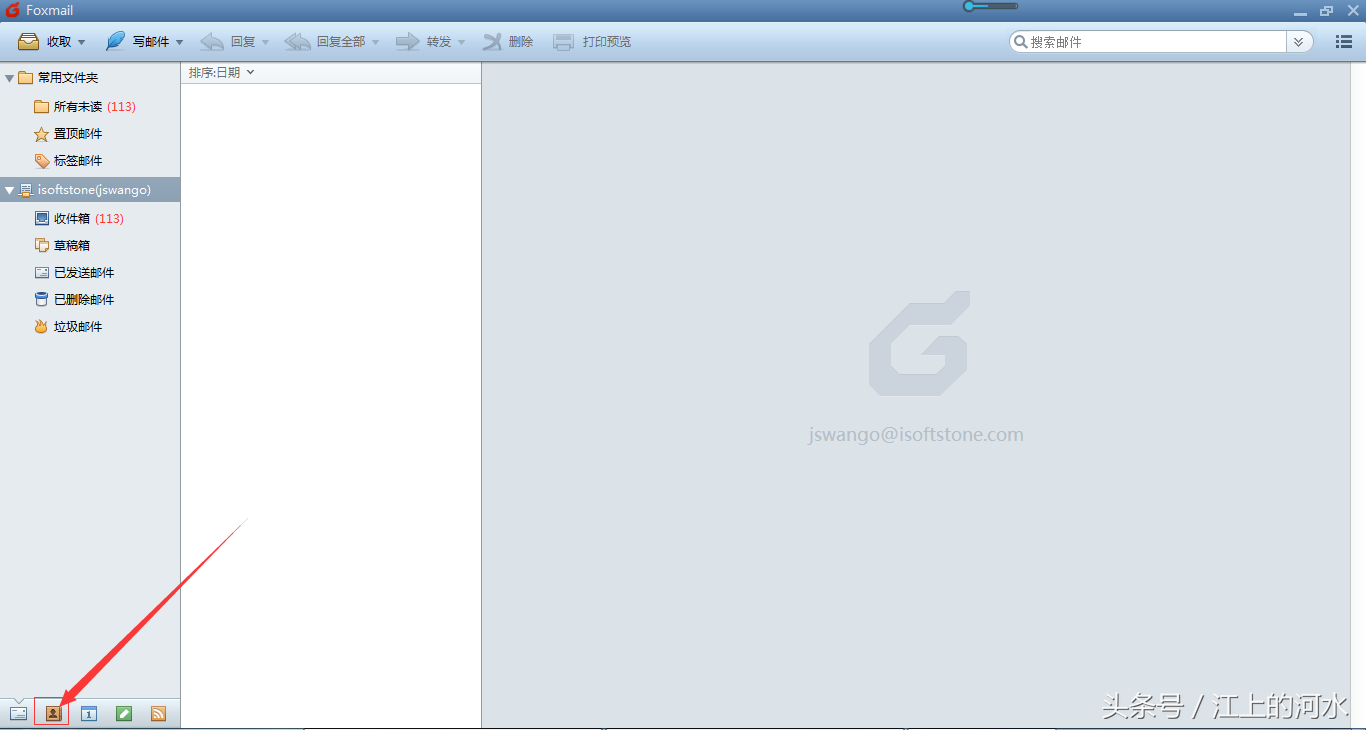Expand the 转发 dropdown arrow
The height and width of the screenshot is (730, 1366).
tap(462, 42)
